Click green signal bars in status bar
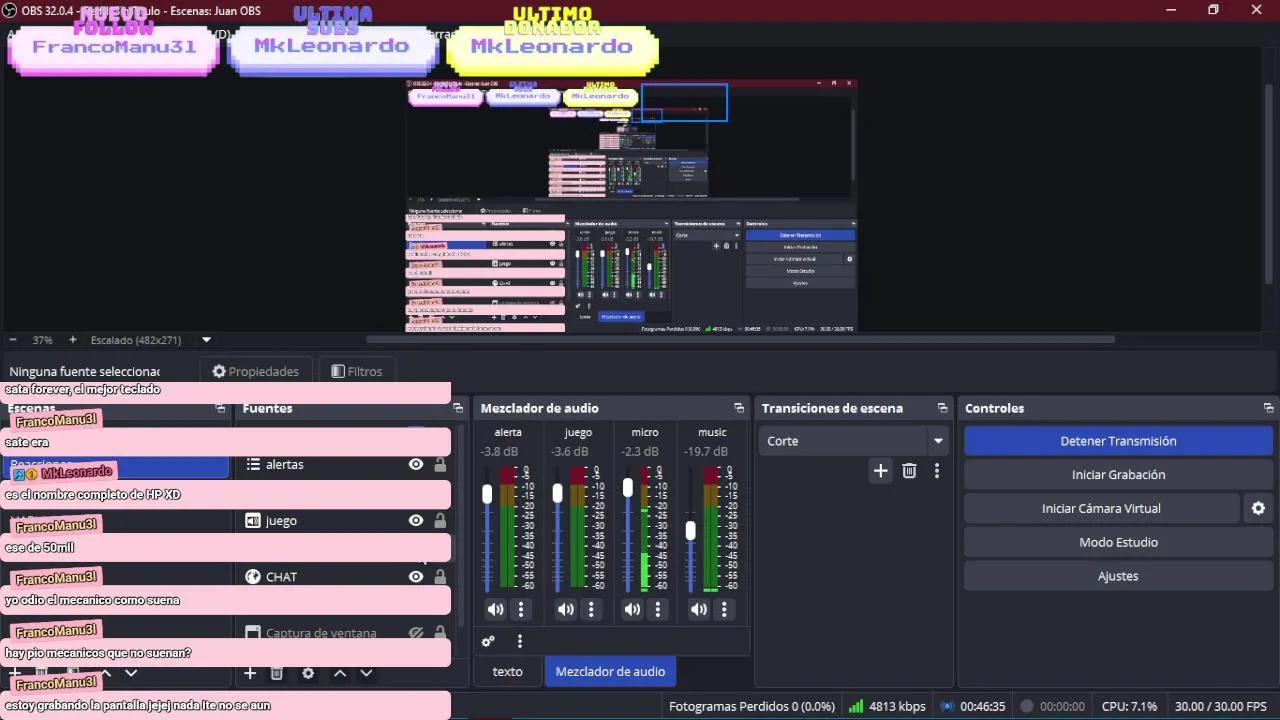 pos(856,706)
